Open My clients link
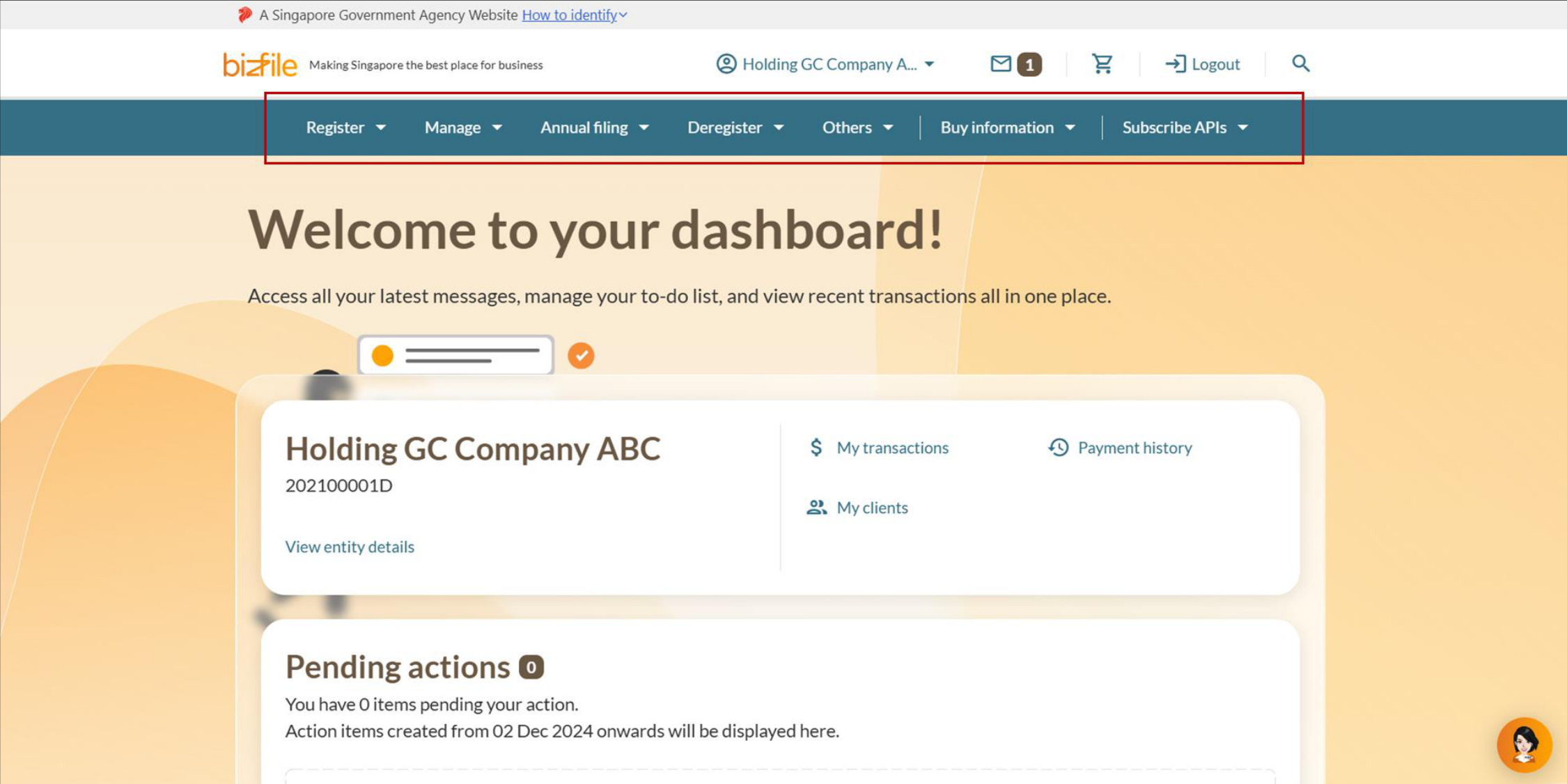 [872, 508]
